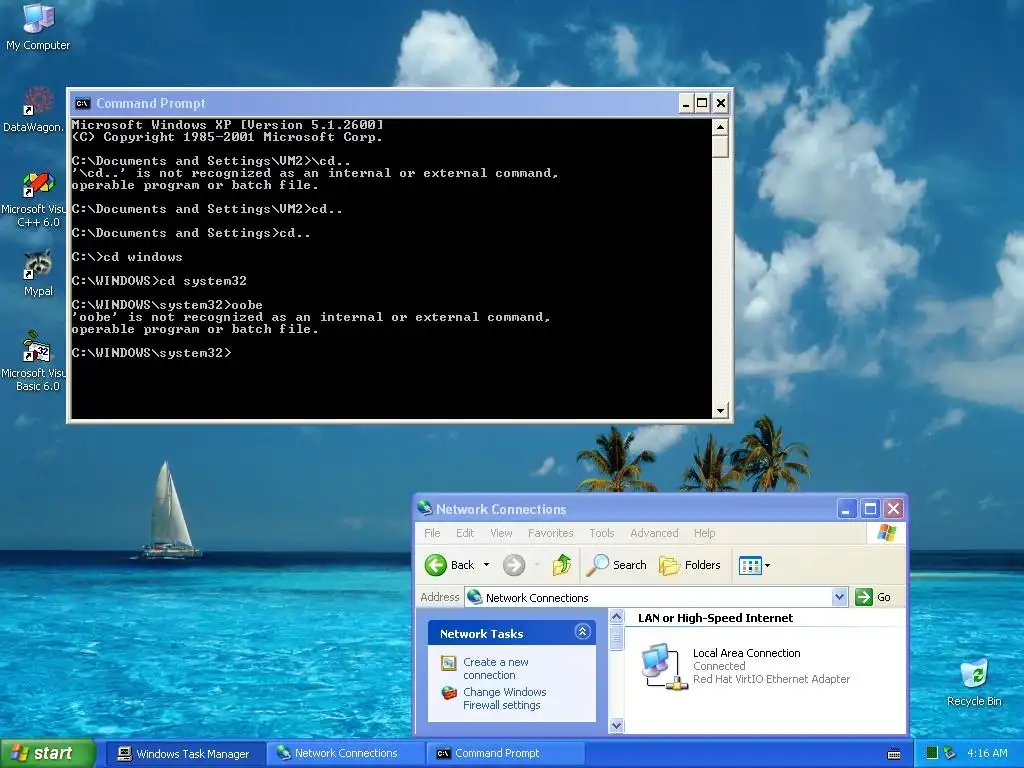Click Command Prompt scroll down arrow
This screenshot has width=1024, height=768.
tap(720, 411)
